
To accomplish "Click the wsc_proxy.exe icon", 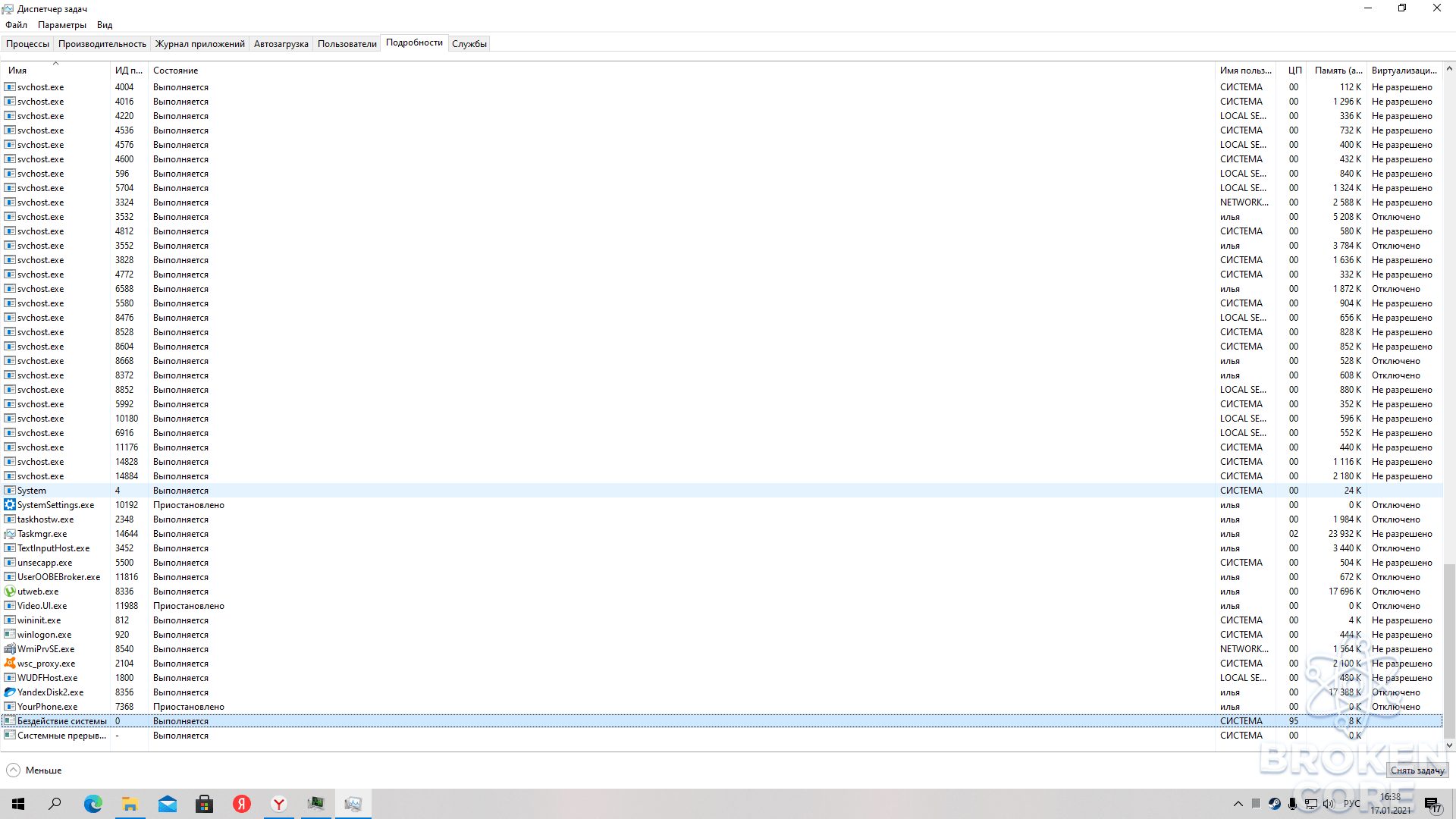I will [x=10, y=664].
